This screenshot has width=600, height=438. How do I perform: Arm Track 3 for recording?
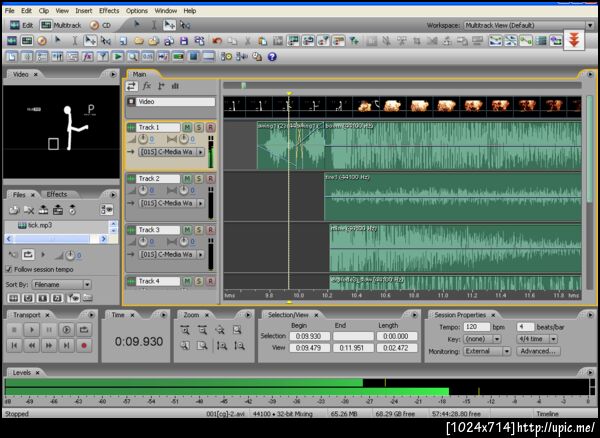coord(210,230)
